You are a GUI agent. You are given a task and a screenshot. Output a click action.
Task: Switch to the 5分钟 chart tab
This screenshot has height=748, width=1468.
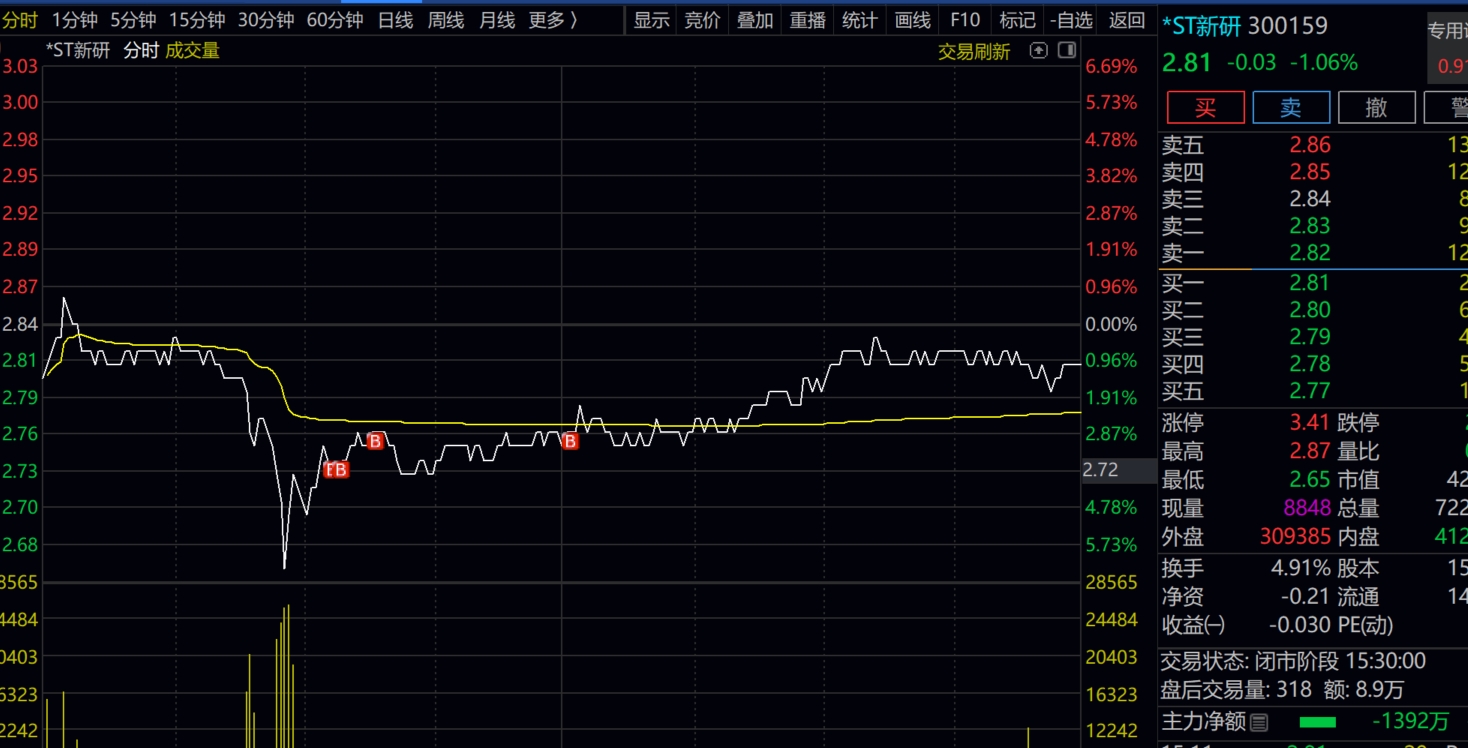pyautogui.click(x=133, y=20)
